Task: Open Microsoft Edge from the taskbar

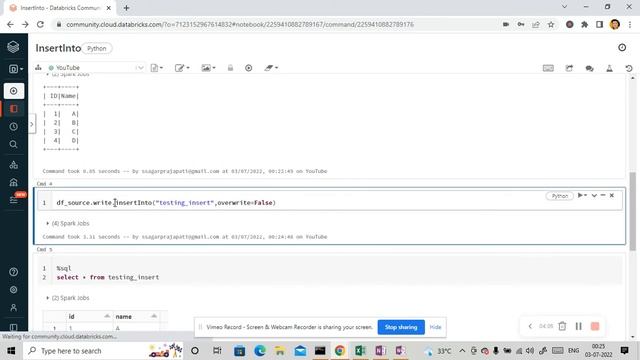Action: pyautogui.click(x=260, y=351)
